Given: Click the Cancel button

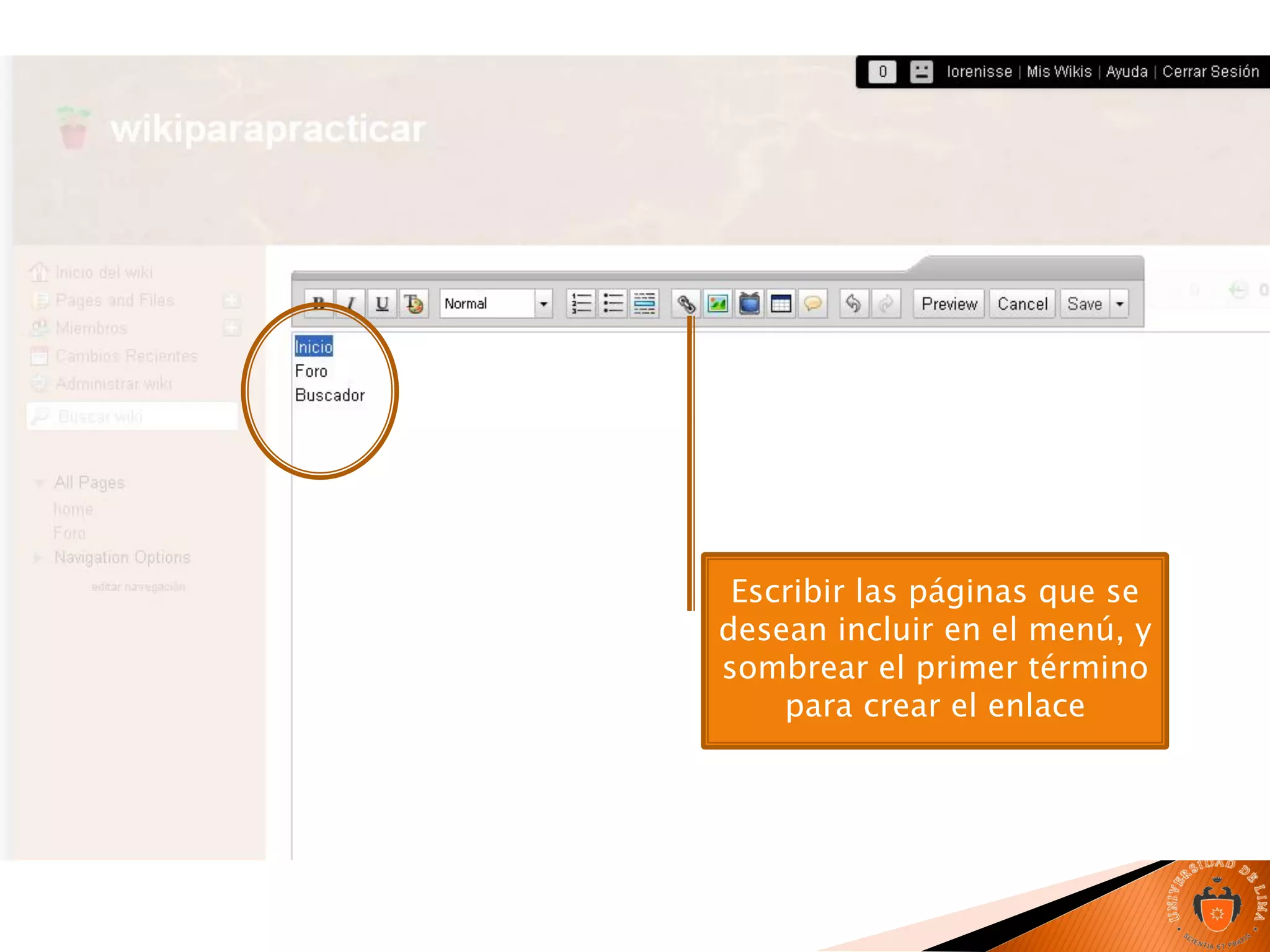Looking at the screenshot, I should click(x=1022, y=304).
